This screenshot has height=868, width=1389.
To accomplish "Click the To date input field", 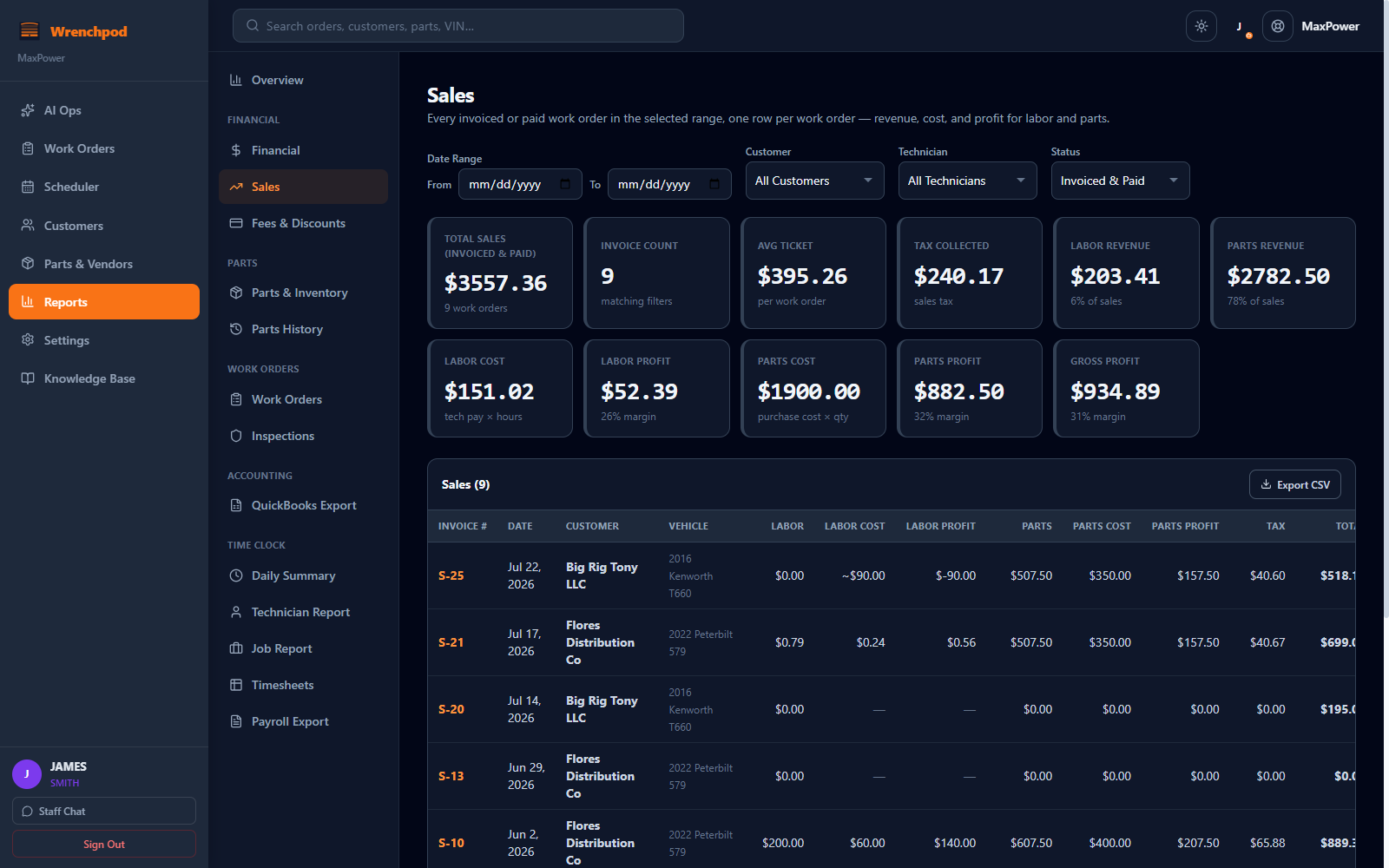I will (x=669, y=184).
